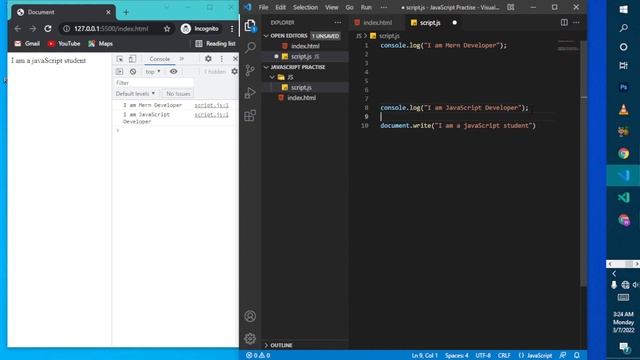Open the overflow menu ellipsis in VS Code menu bar
This screenshot has width=640, height=360.
pyautogui.click(x=384, y=7)
